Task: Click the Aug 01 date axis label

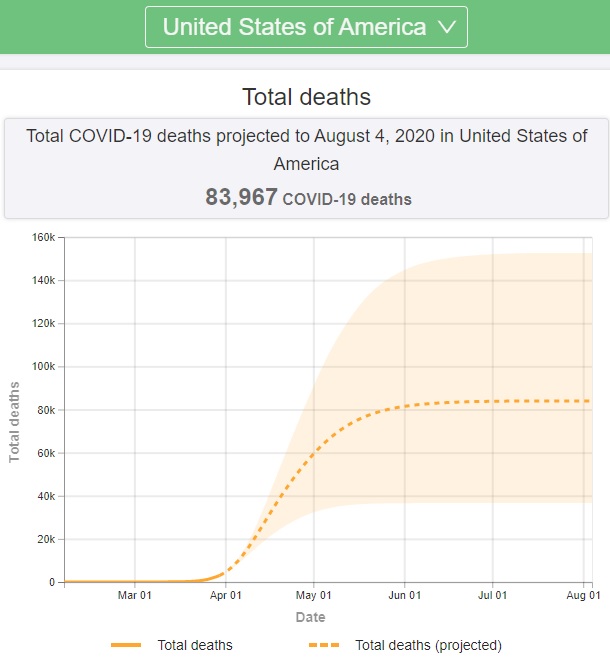Action: click(583, 596)
